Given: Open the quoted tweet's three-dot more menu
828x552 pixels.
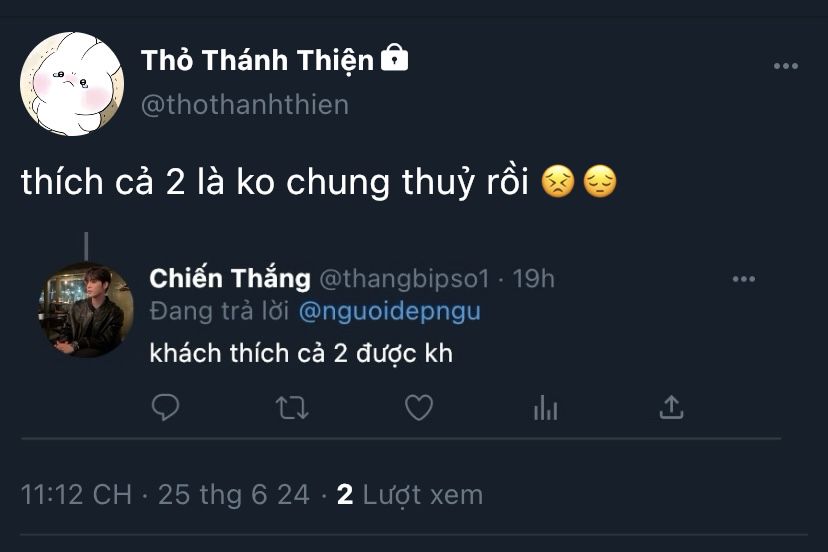Looking at the screenshot, I should point(744,279).
